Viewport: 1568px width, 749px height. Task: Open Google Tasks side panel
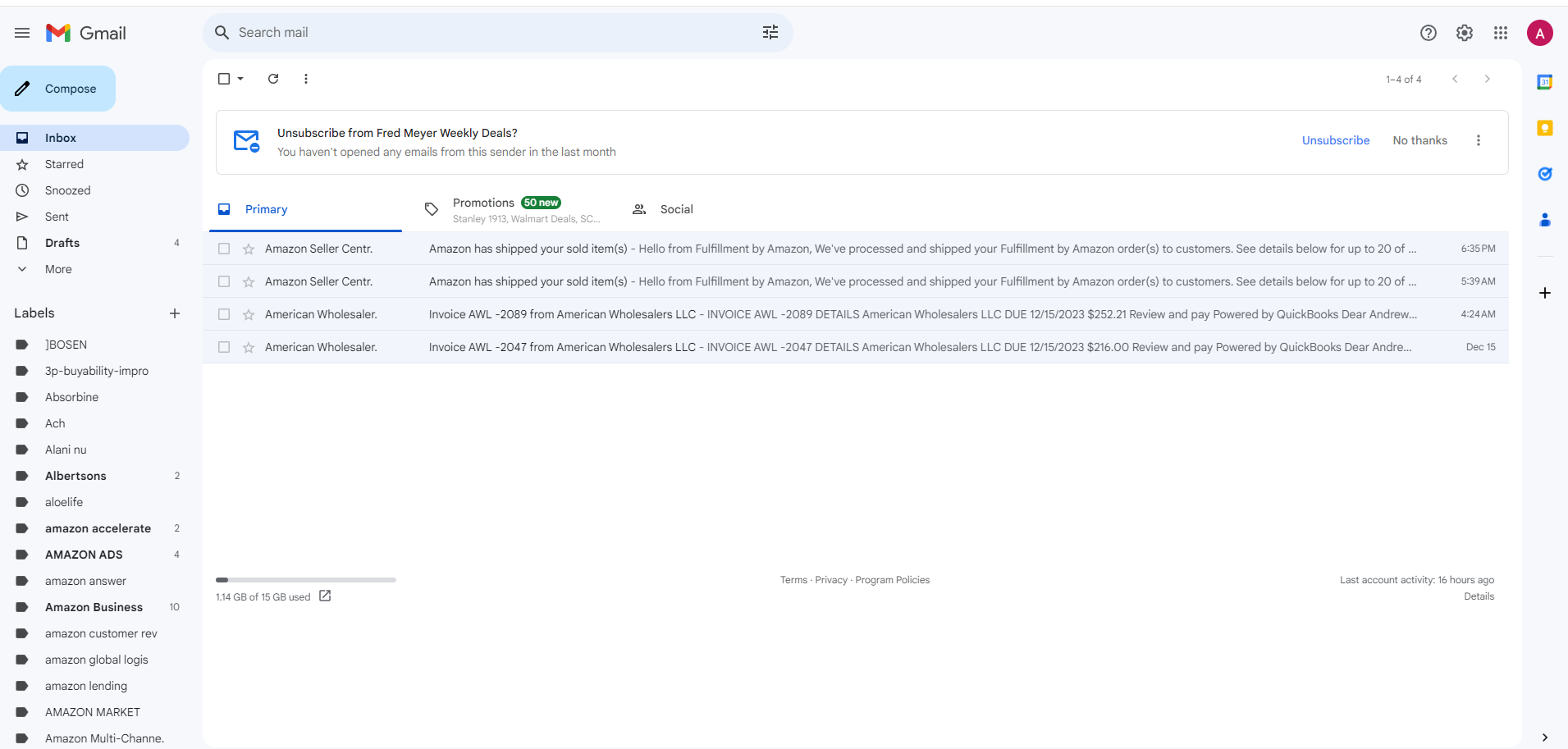[x=1545, y=174]
